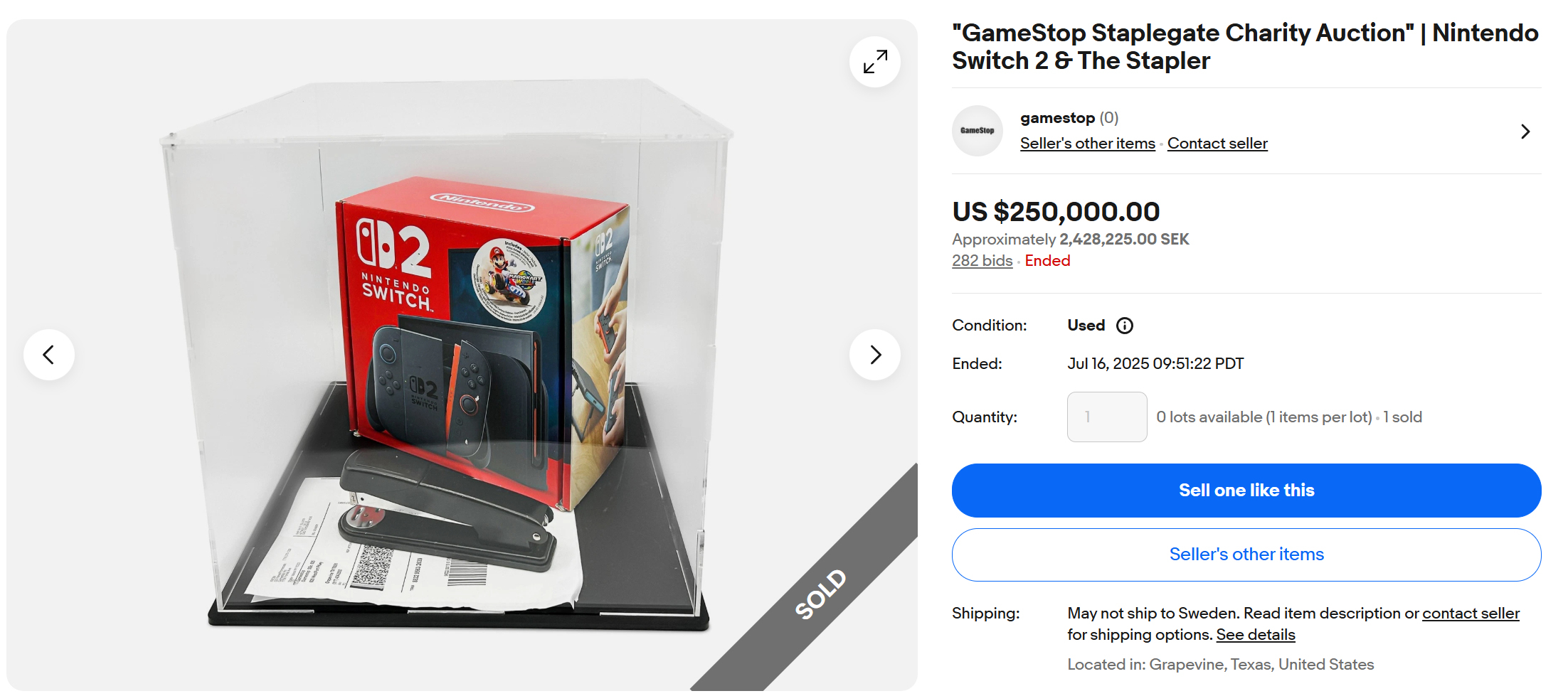Go back to the previous product photo
1568x696 pixels.
click(x=48, y=354)
